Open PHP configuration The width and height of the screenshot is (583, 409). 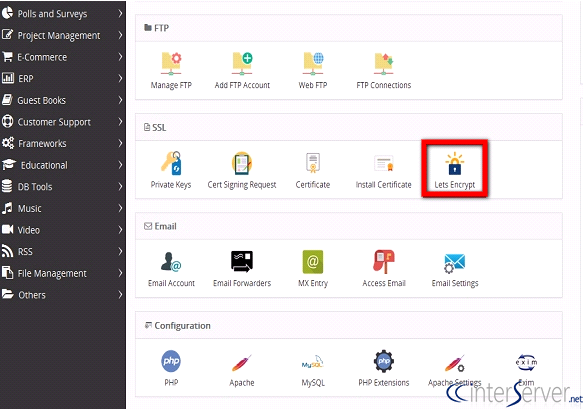(x=171, y=361)
